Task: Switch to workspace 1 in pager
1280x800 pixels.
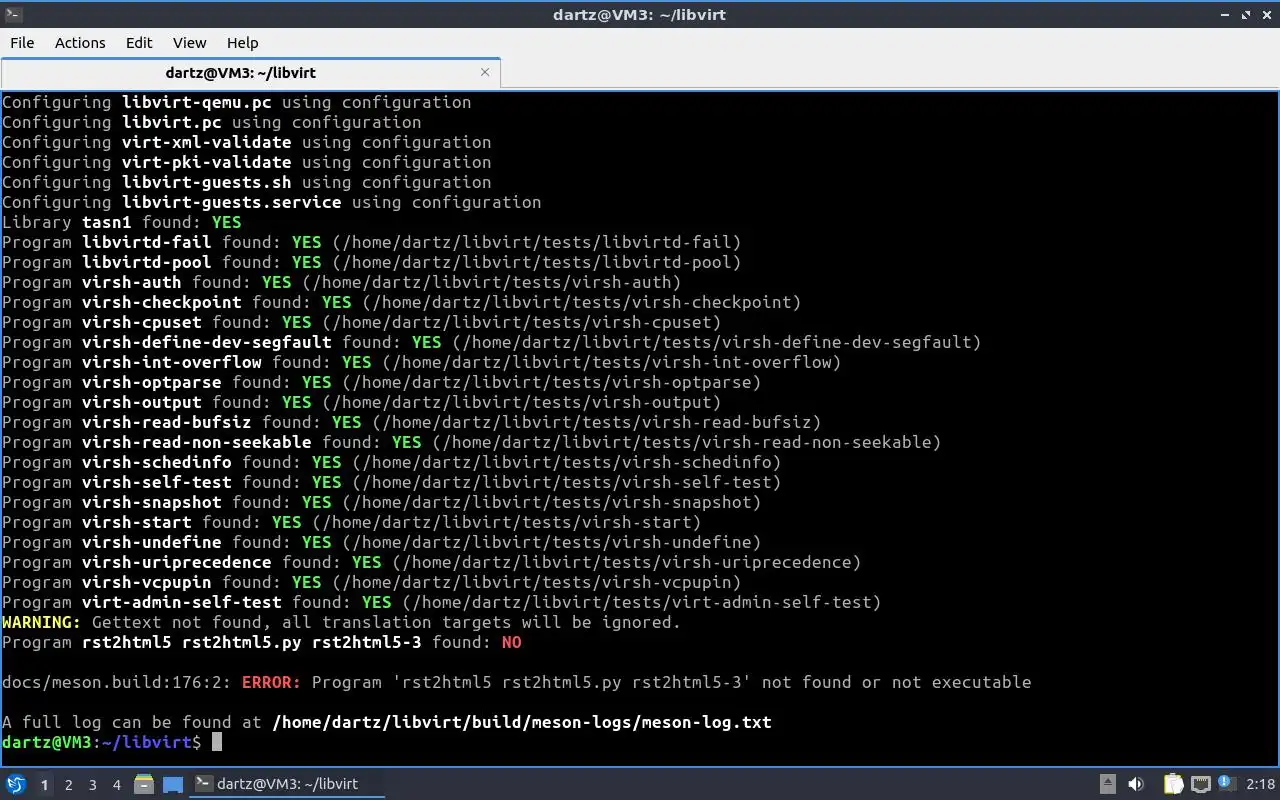Action: pos(44,785)
